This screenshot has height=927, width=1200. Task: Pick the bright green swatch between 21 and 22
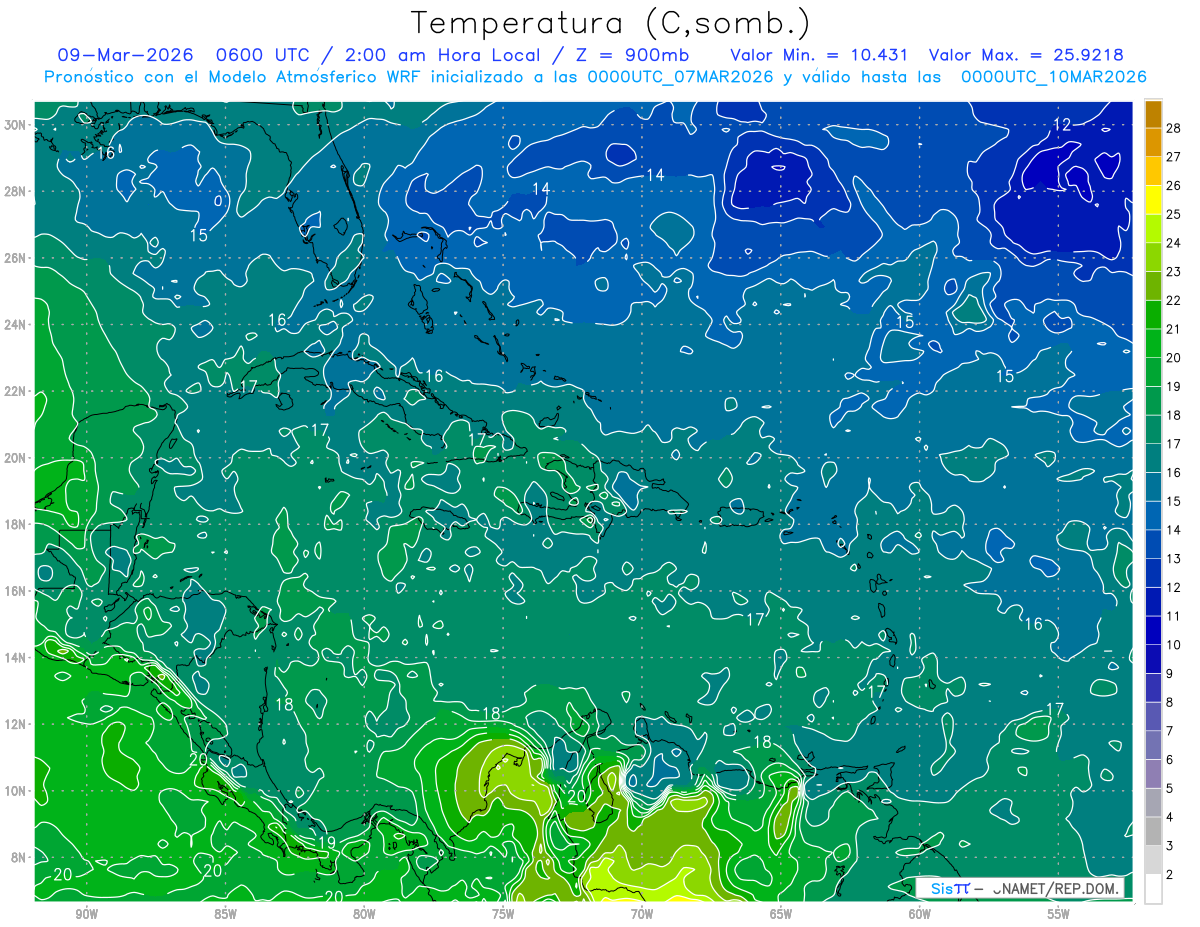point(1153,315)
